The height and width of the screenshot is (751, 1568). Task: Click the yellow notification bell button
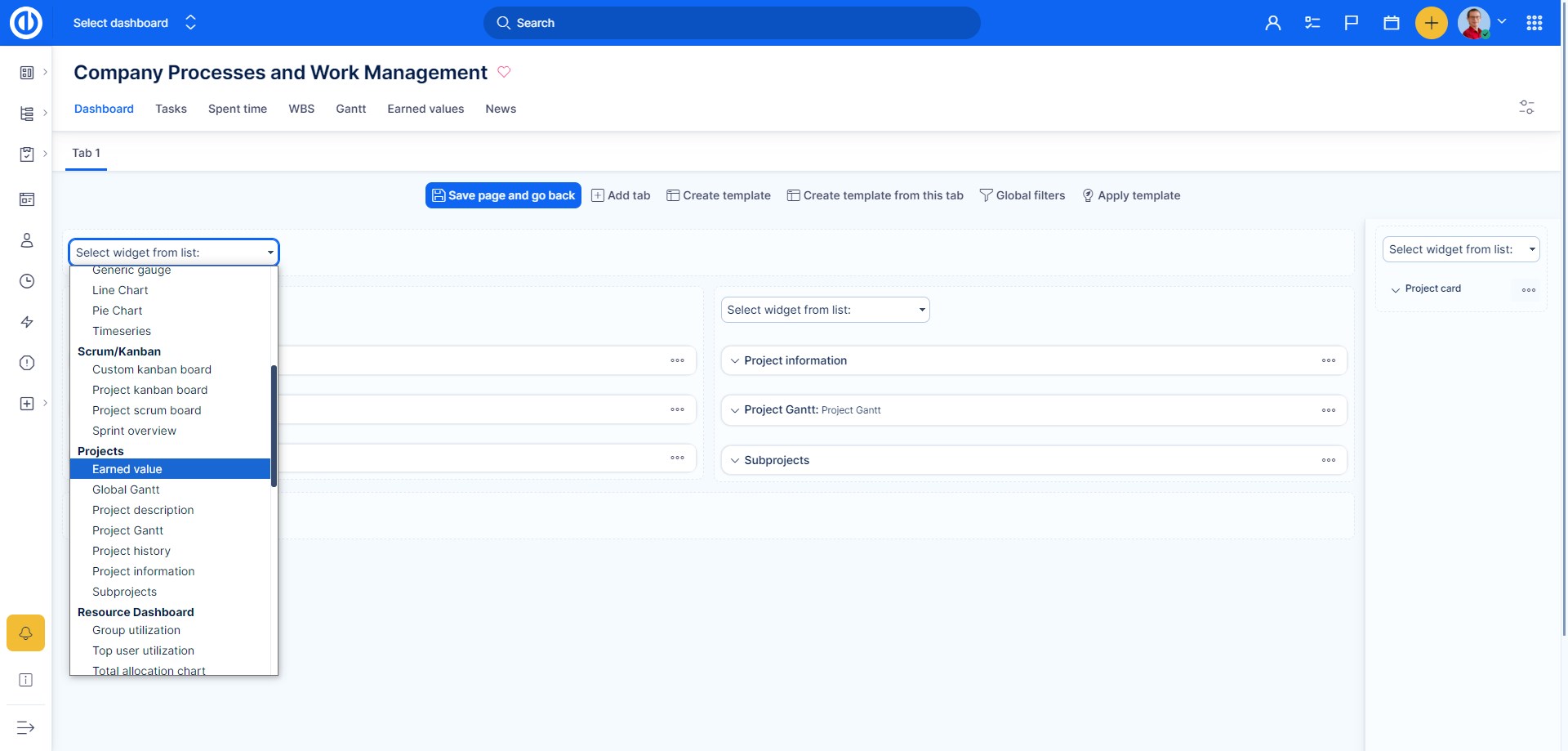25,633
